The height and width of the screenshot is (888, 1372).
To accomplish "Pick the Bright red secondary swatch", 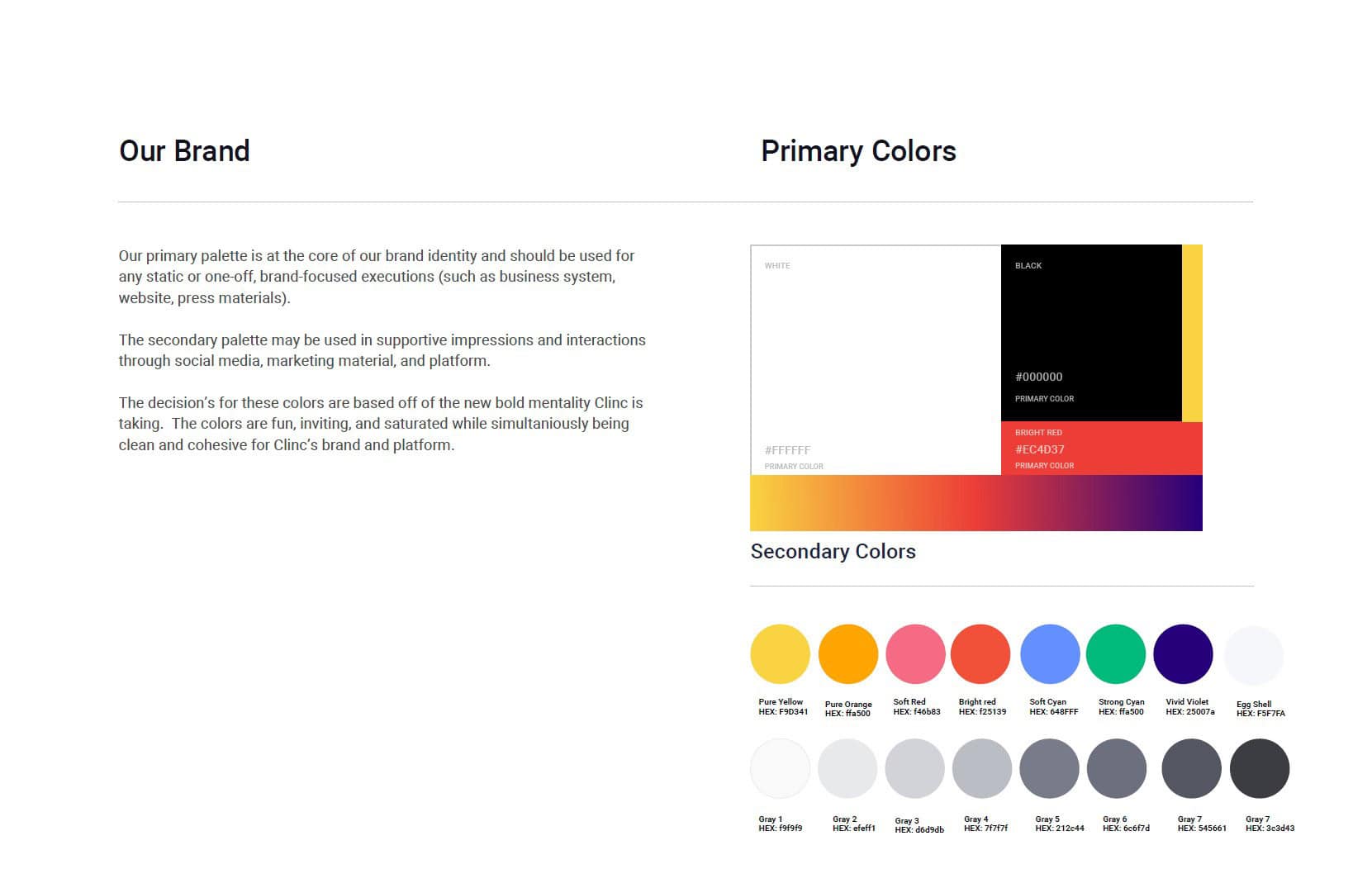I will click(980, 654).
